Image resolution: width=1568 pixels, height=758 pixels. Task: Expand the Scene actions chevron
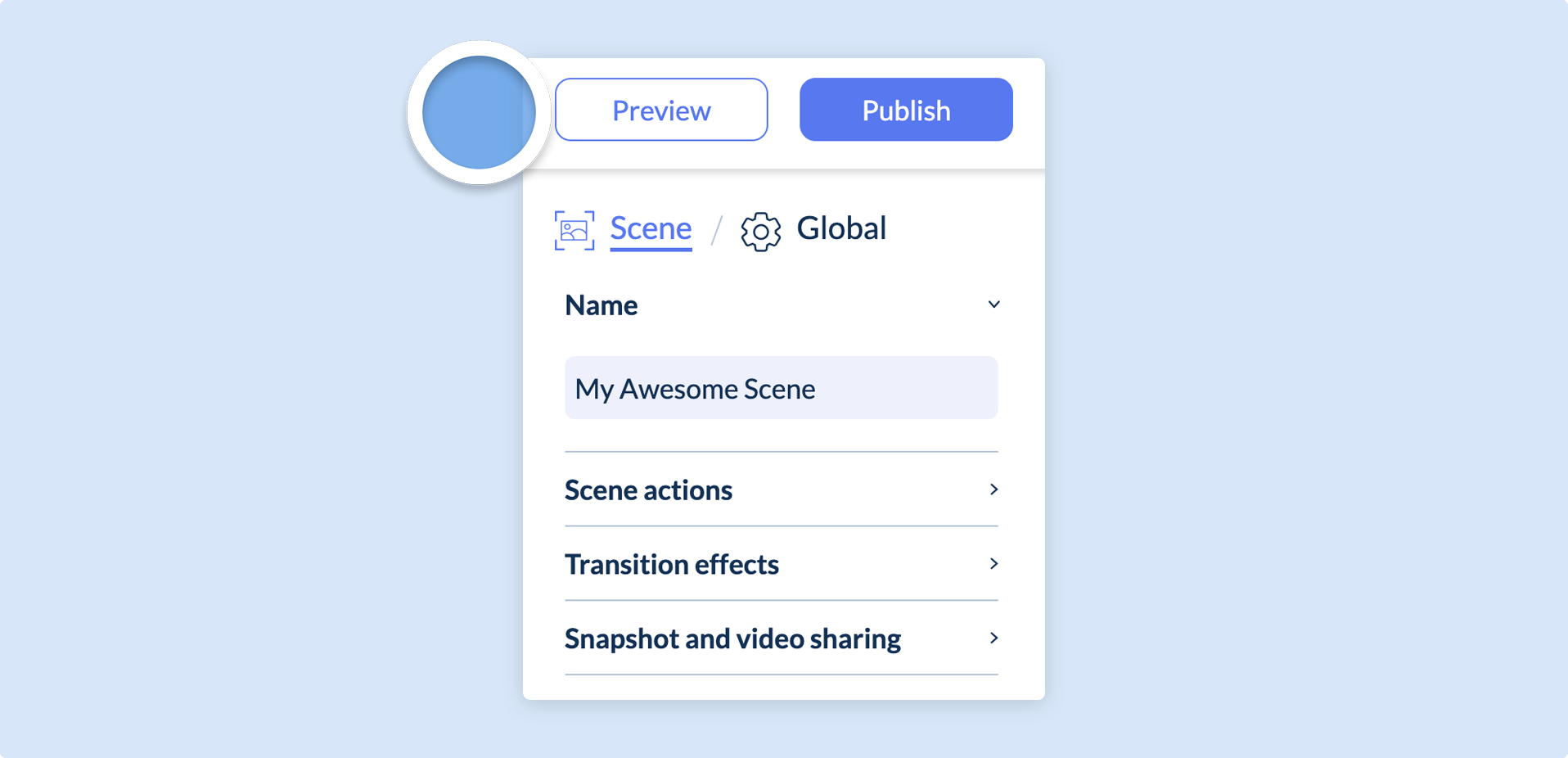point(994,490)
